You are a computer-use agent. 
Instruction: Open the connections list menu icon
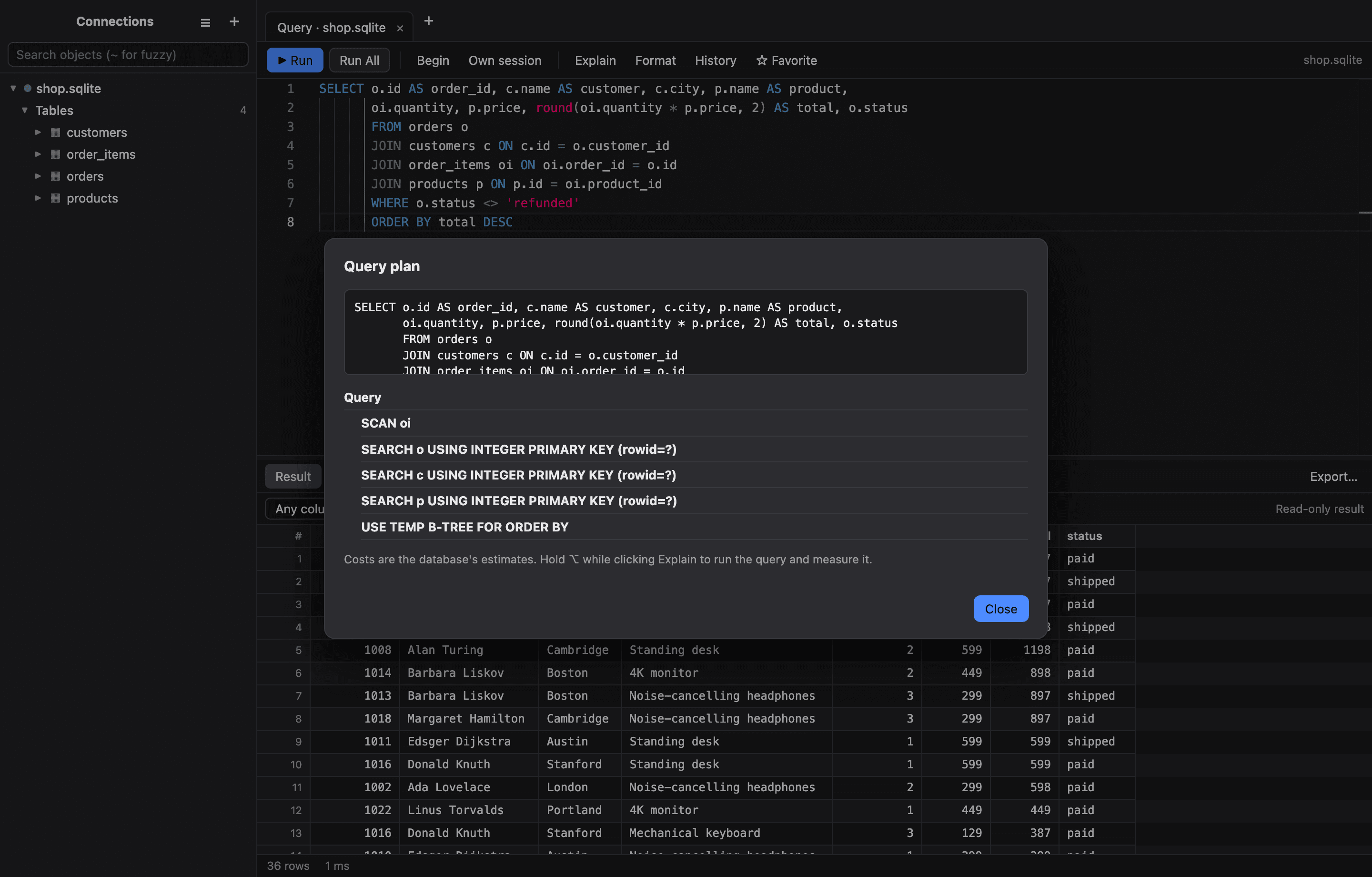coord(205,22)
